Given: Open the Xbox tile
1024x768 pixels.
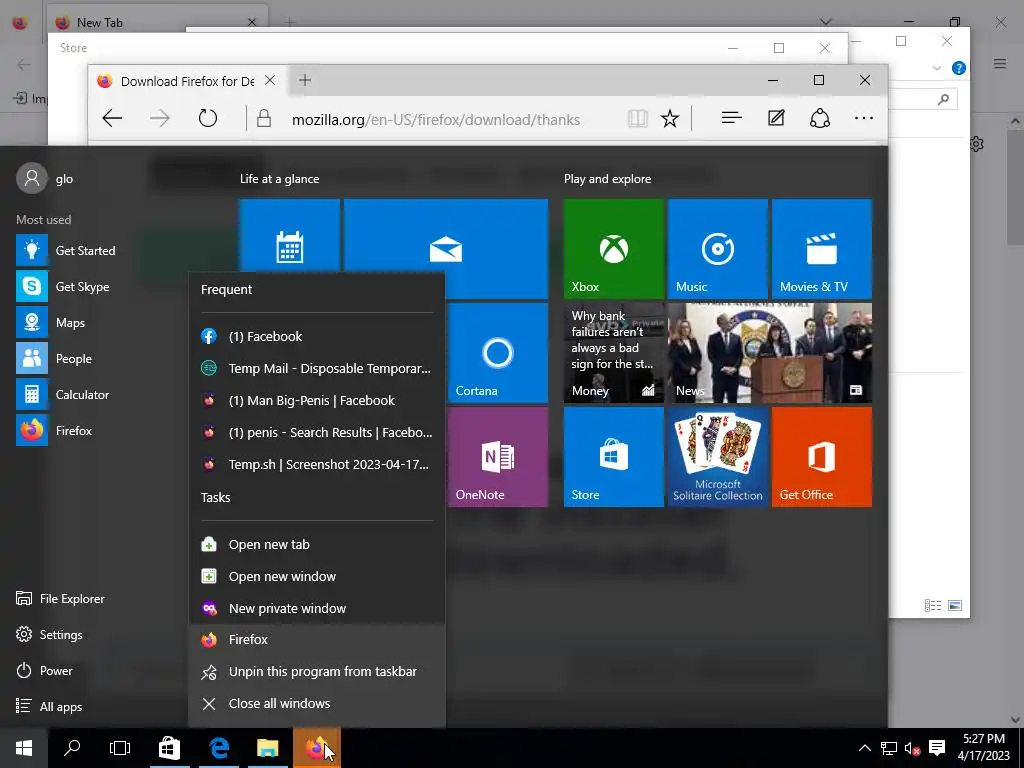Looking at the screenshot, I should point(614,249).
